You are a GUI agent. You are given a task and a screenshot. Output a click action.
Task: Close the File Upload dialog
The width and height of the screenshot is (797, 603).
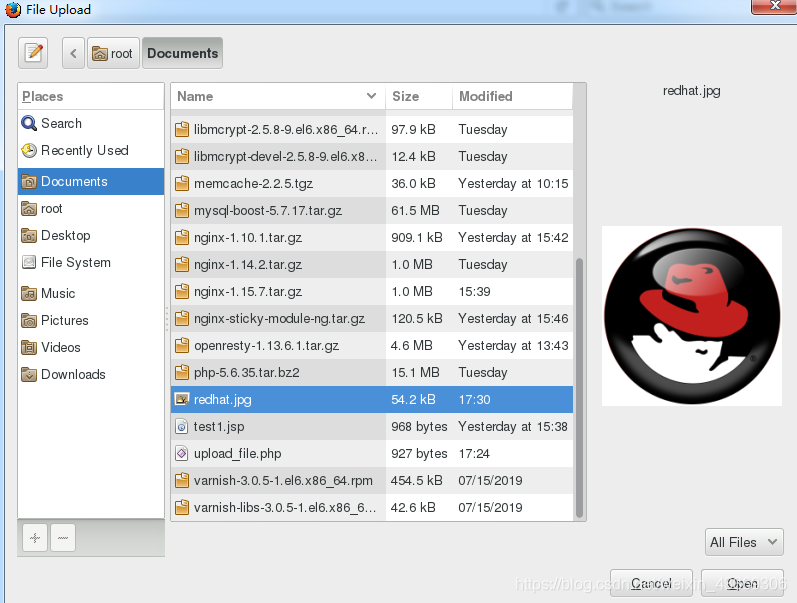pos(775,6)
